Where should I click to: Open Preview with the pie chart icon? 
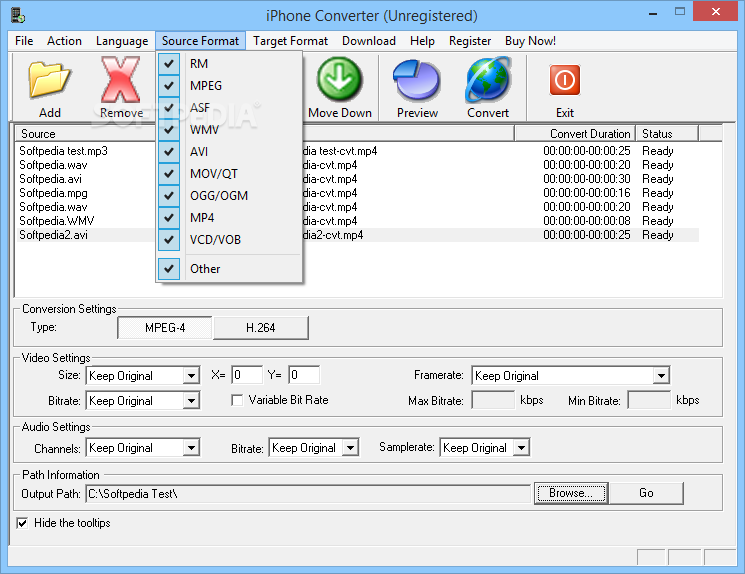(417, 80)
